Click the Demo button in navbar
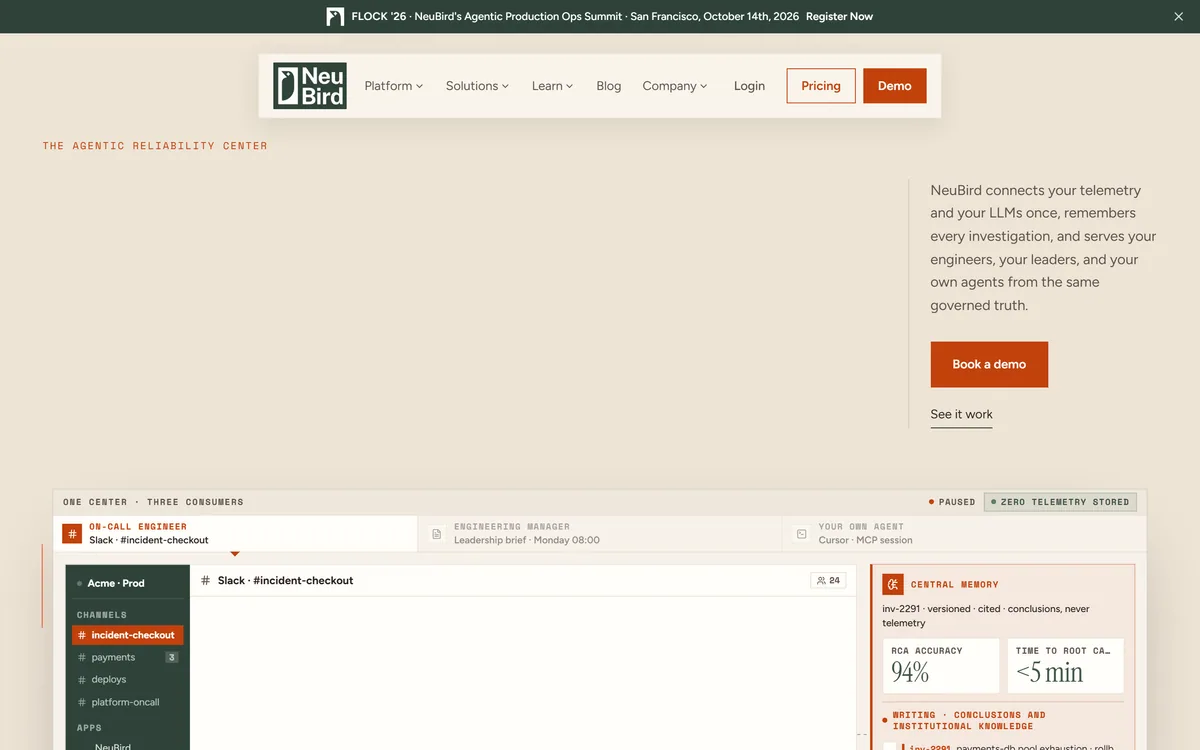This screenshot has width=1200, height=750. [x=895, y=86]
